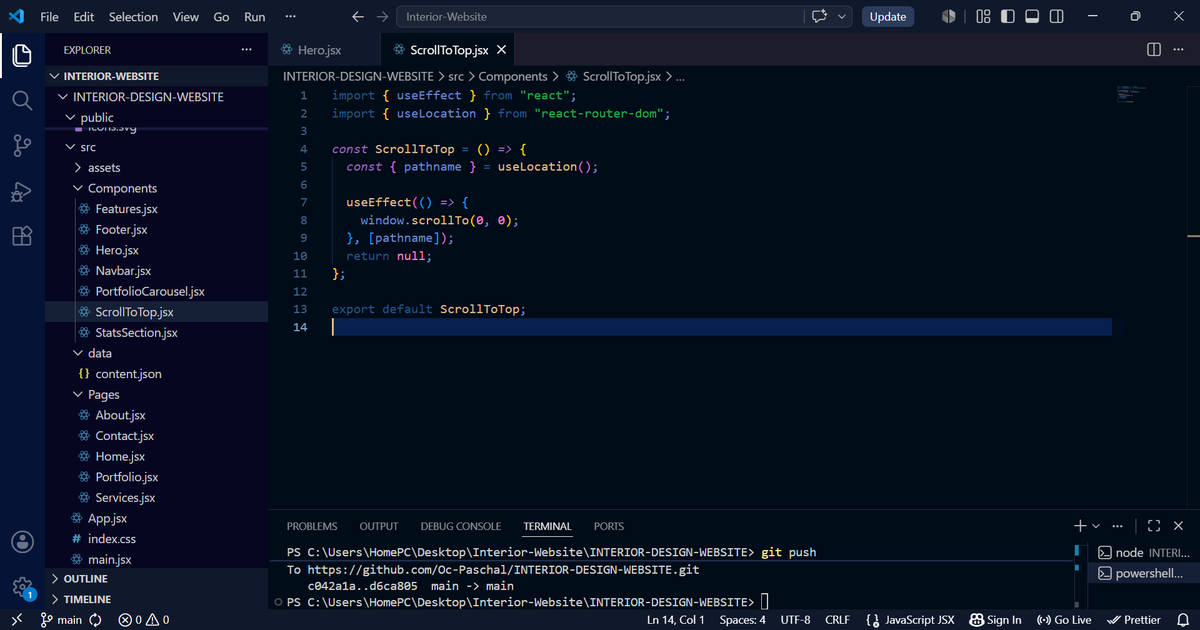1200x630 pixels.
Task: Switch to the DEBUG CONSOLE tab
Action: [461, 526]
